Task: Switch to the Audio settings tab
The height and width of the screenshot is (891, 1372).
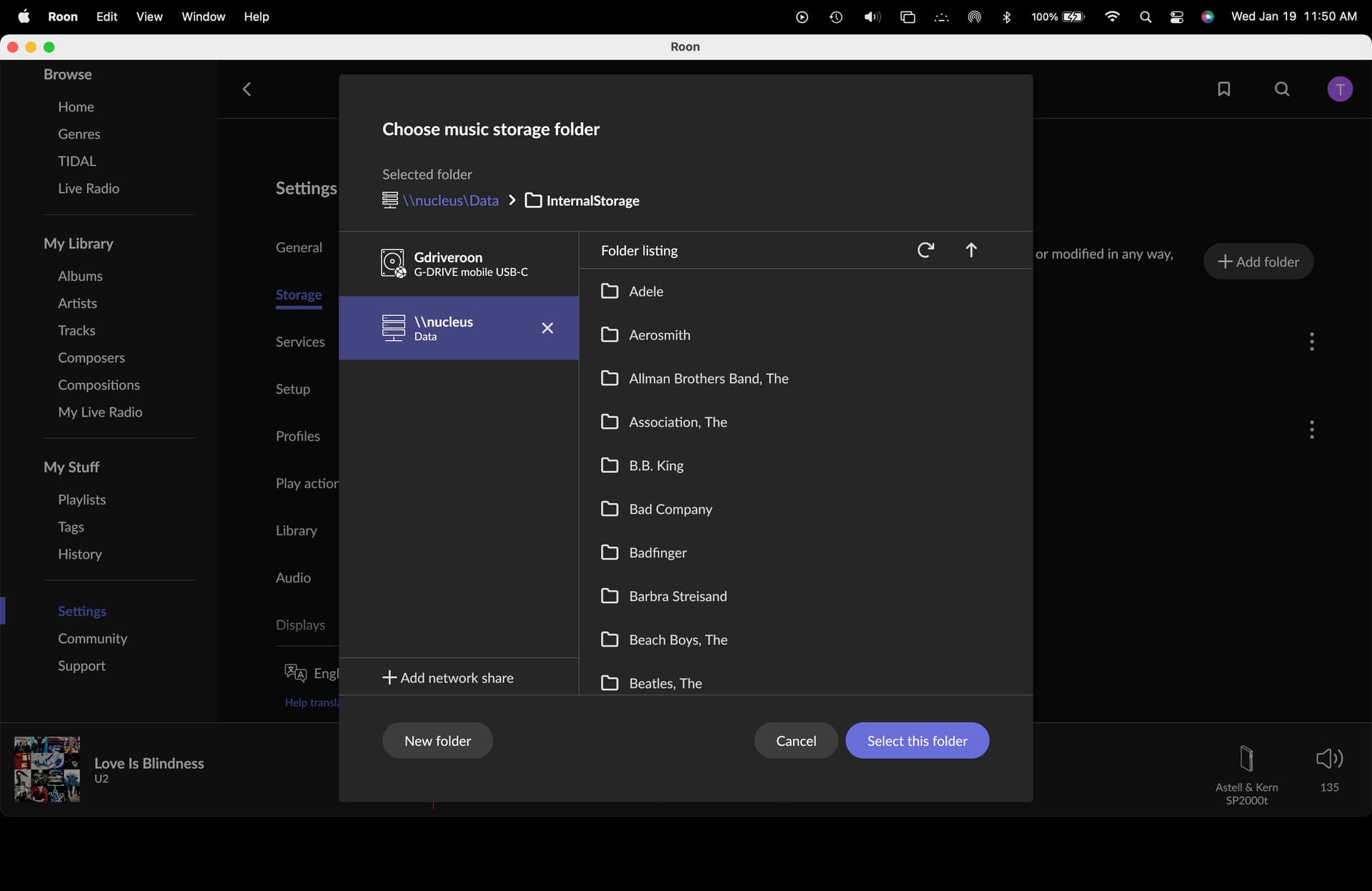Action: click(x=293, y=577)
